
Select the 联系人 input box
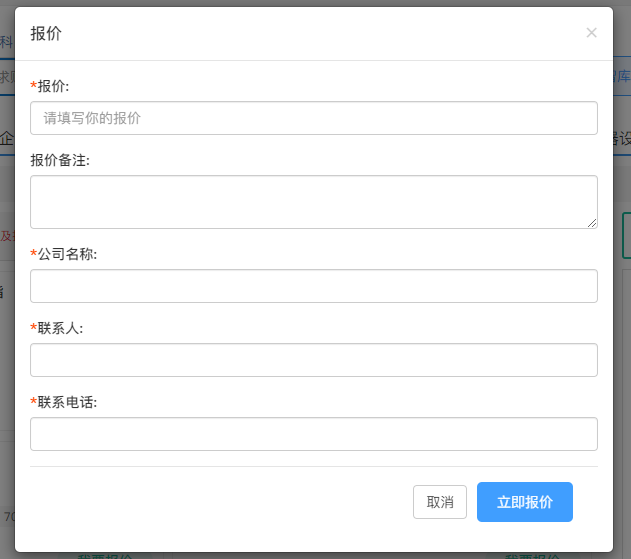coord(314,360)
